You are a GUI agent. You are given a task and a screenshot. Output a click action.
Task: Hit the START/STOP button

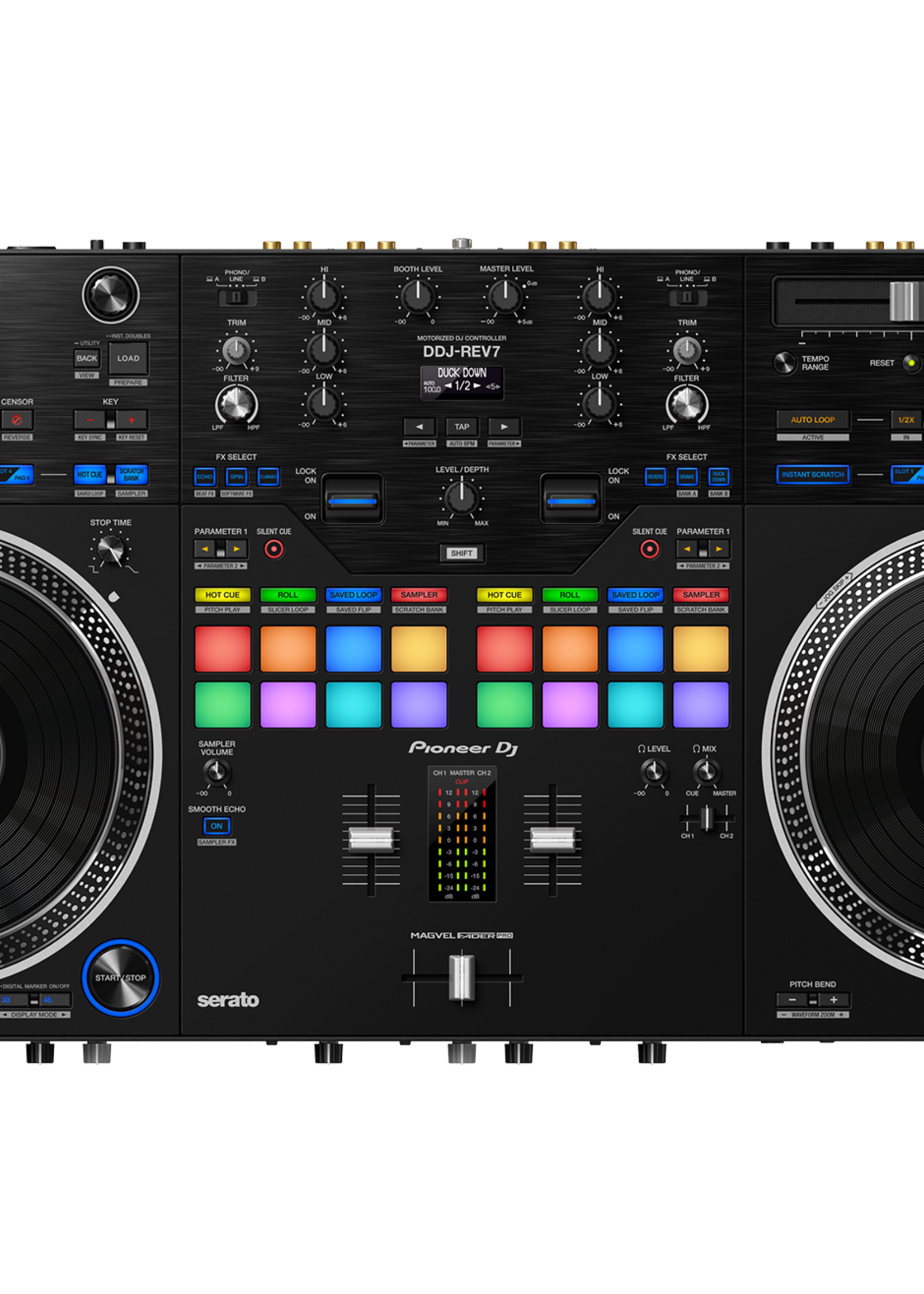[121, 977]
